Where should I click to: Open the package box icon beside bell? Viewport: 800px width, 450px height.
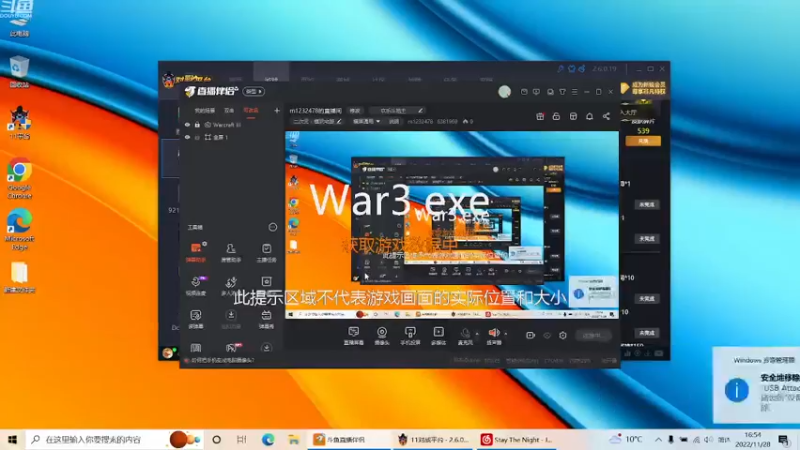573,117
